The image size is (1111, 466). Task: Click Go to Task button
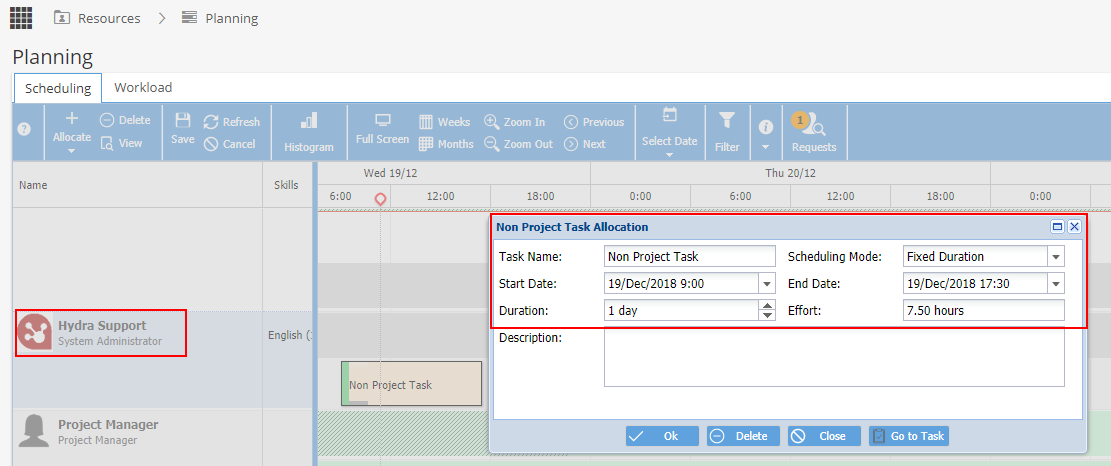click(x=908, y=436)
